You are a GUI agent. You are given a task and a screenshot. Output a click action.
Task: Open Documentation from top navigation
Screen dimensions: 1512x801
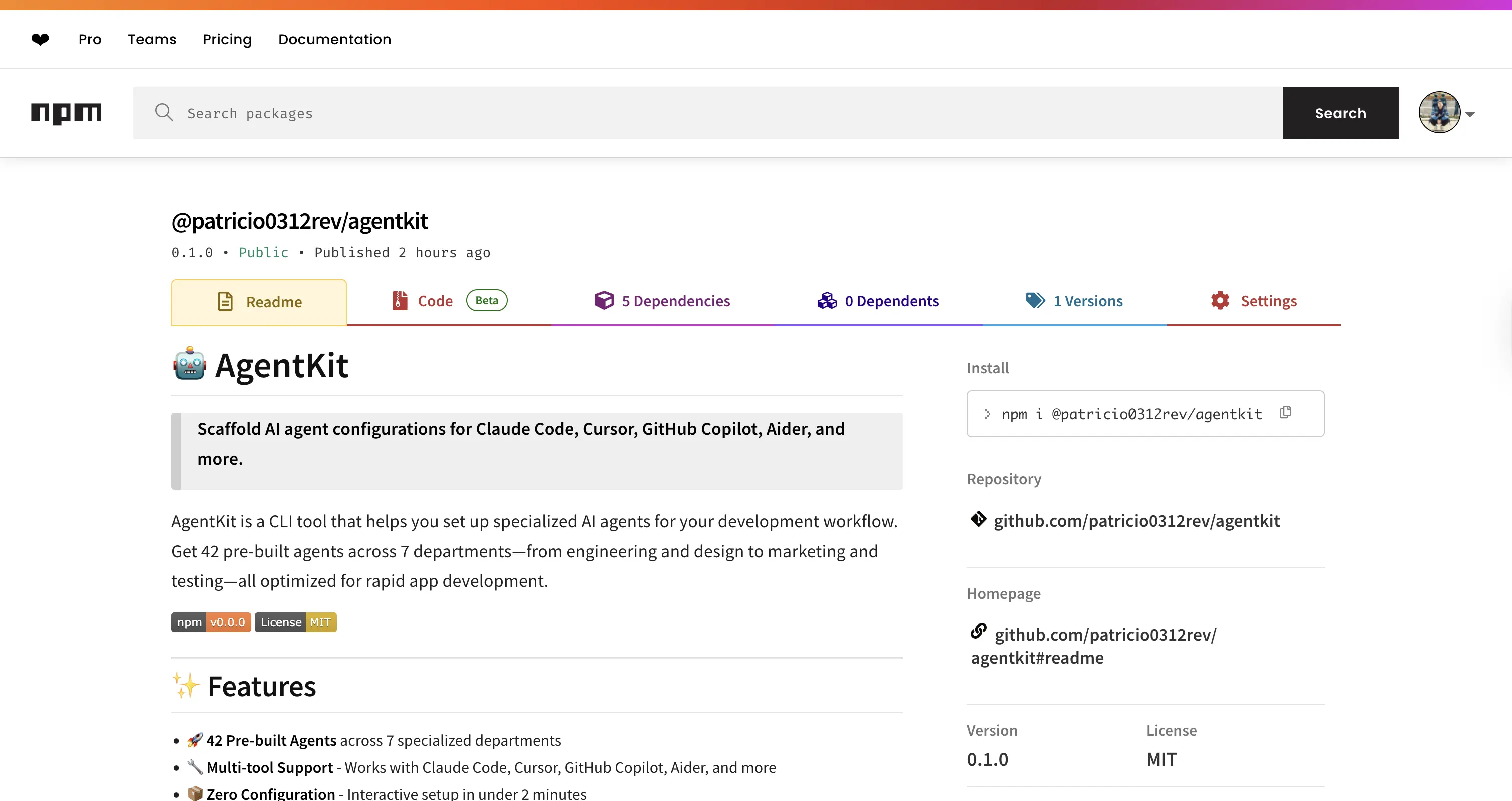[334, 40]
